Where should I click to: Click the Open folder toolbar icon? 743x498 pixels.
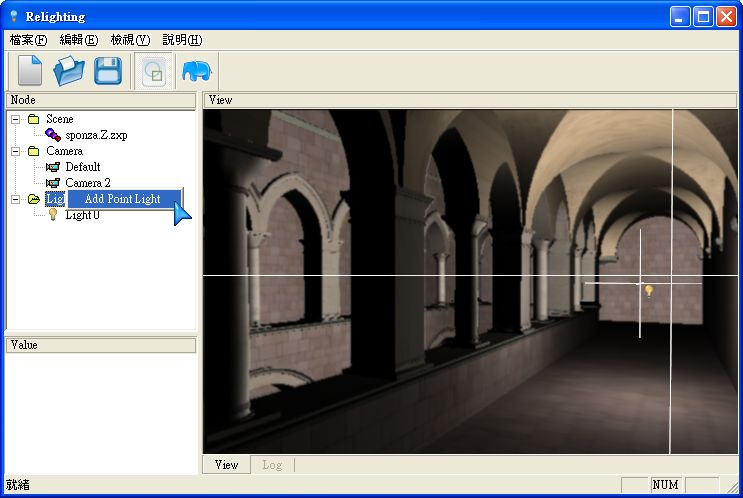69,71
